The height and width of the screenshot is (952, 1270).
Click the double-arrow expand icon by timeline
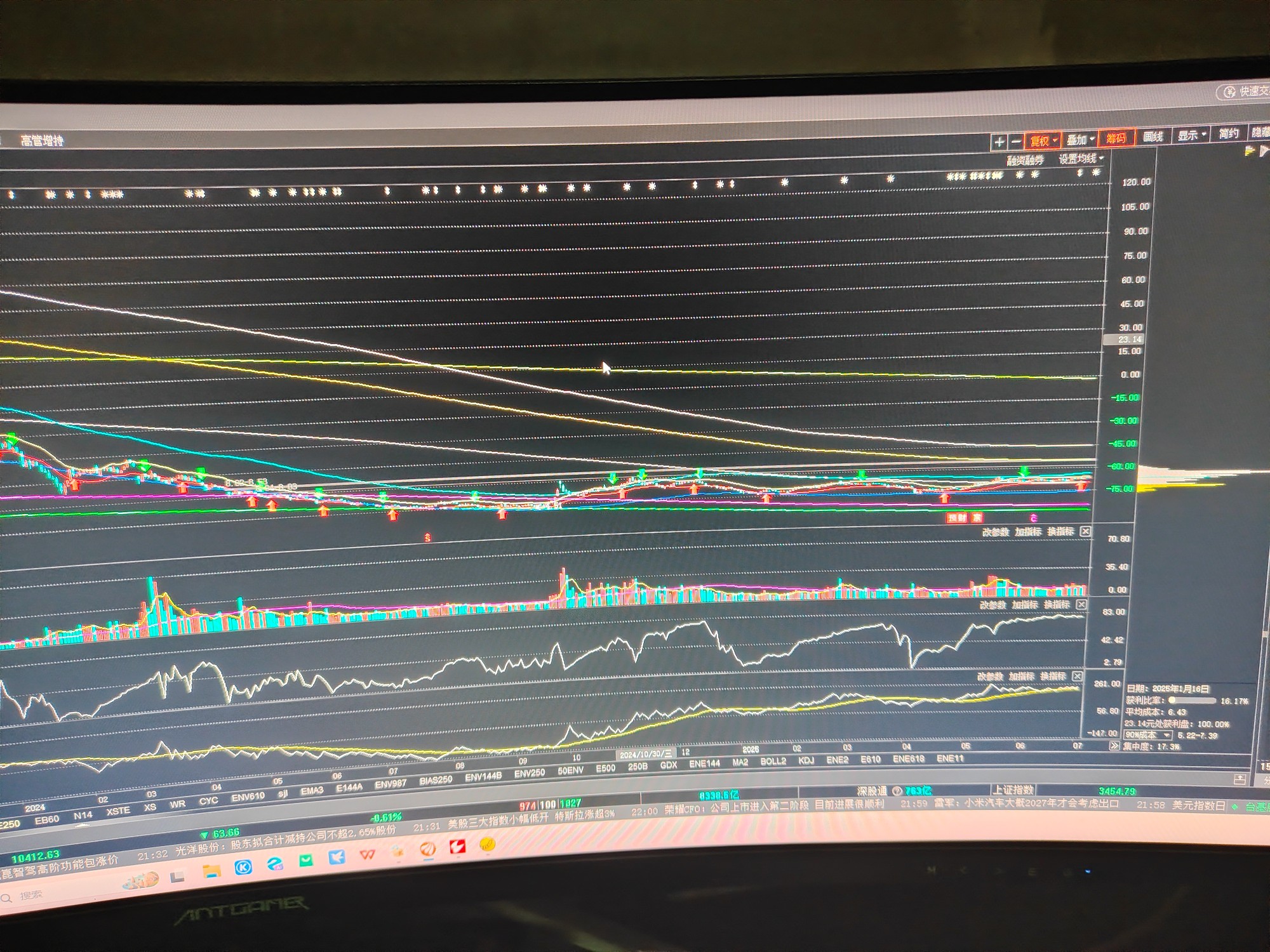(1114, 746)
